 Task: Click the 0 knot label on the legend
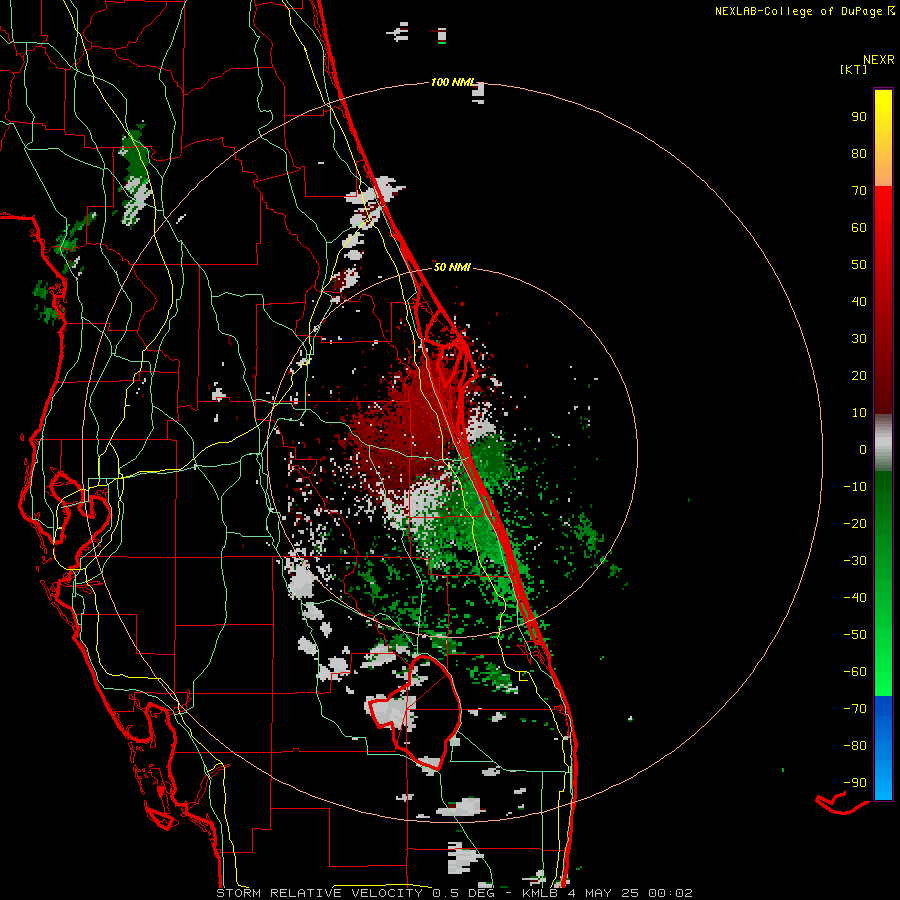863,450
